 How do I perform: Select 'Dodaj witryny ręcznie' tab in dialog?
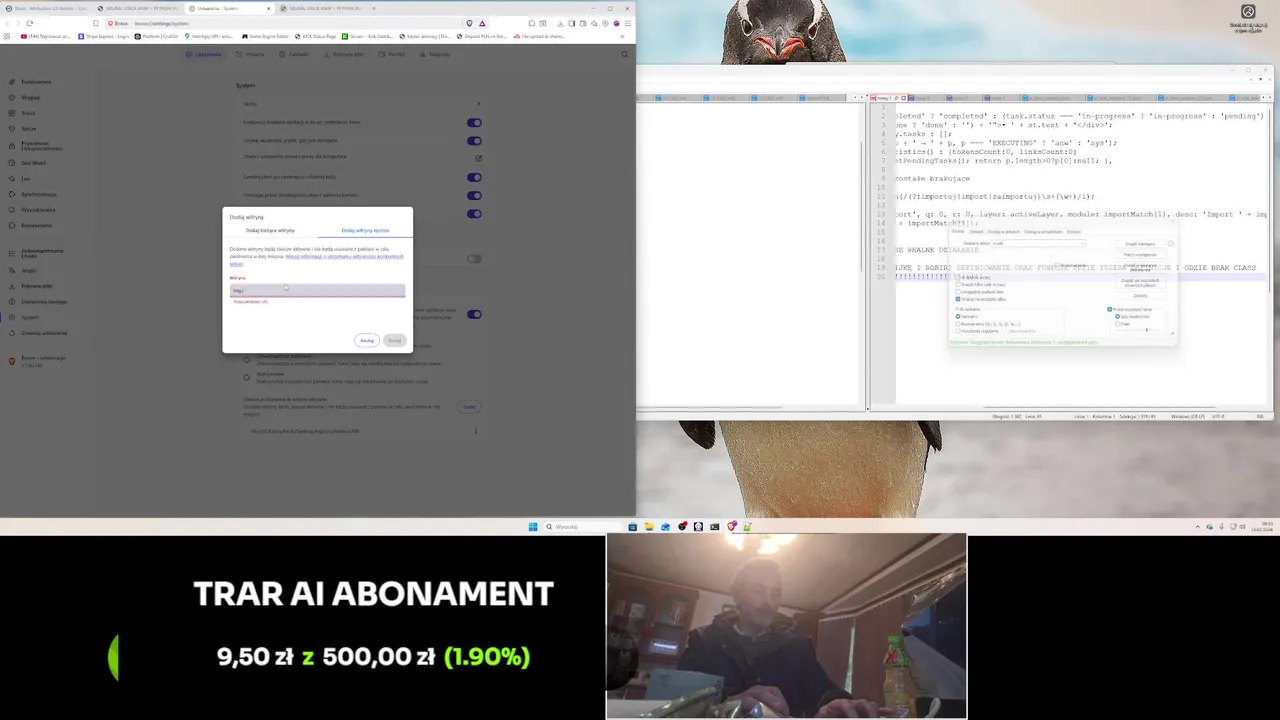click(365, 230)
